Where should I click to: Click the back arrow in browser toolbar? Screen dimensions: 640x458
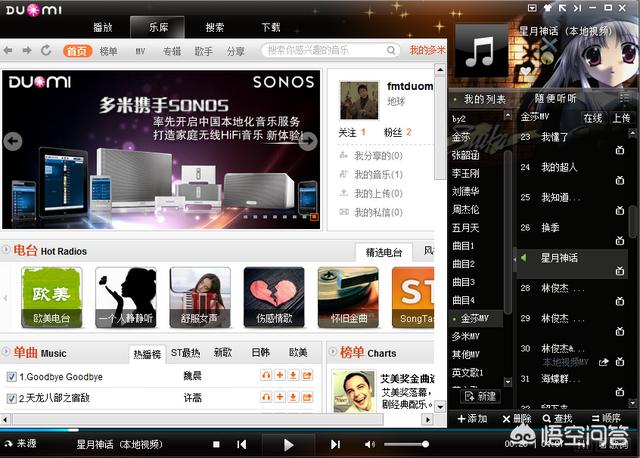tap(7, 50)
